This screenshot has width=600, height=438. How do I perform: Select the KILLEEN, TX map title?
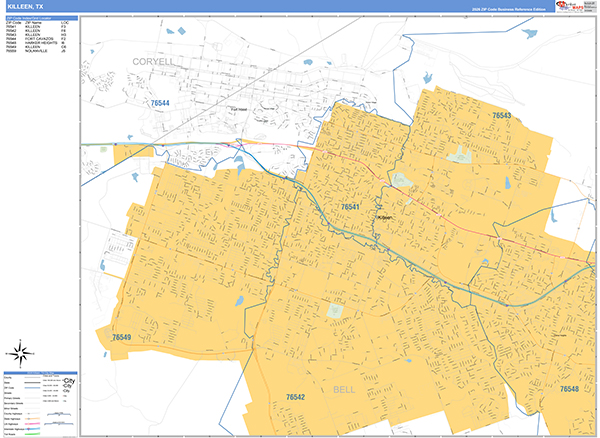25,7
